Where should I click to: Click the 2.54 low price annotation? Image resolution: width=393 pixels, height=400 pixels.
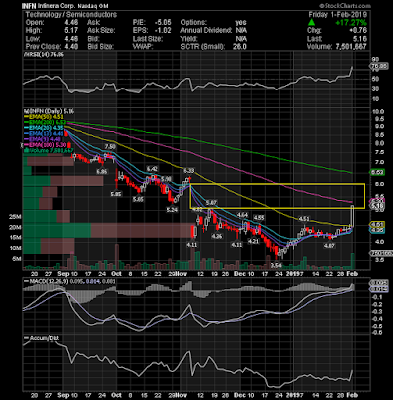point(276,265)
